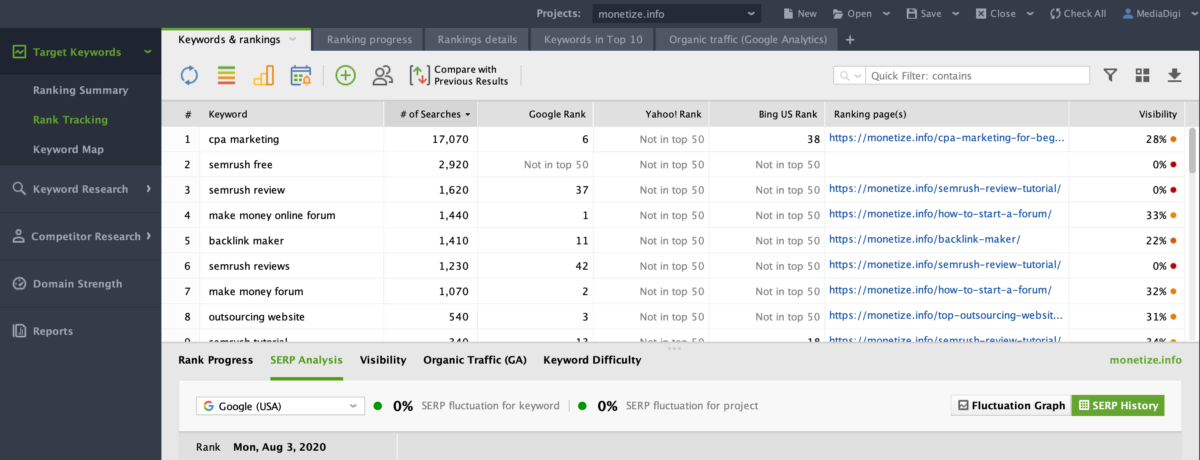
Task: Click the New project button
Action: [x=800, y=14]
